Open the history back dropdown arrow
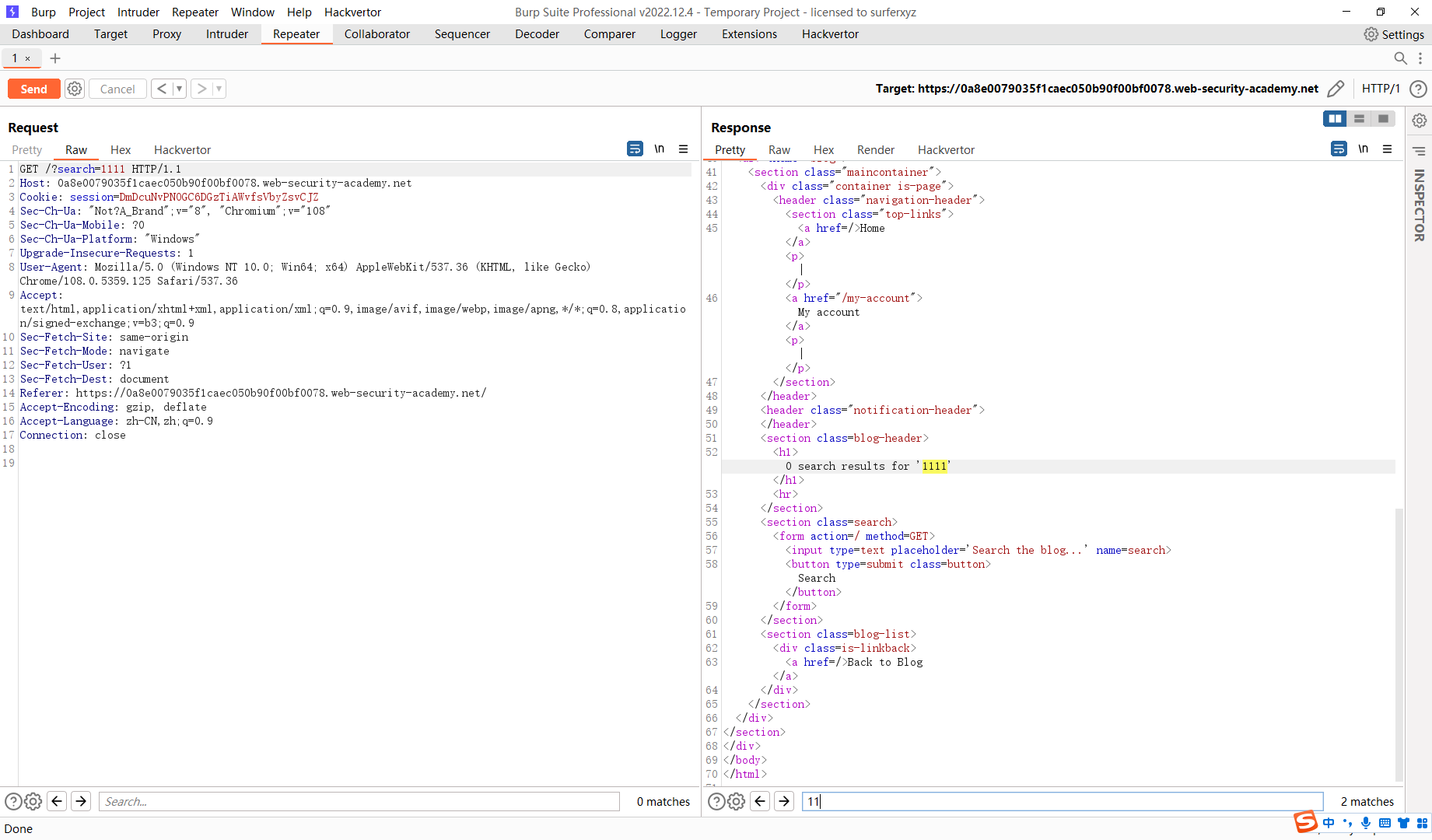The image size is (1432, 840). [x=179, y=89]
